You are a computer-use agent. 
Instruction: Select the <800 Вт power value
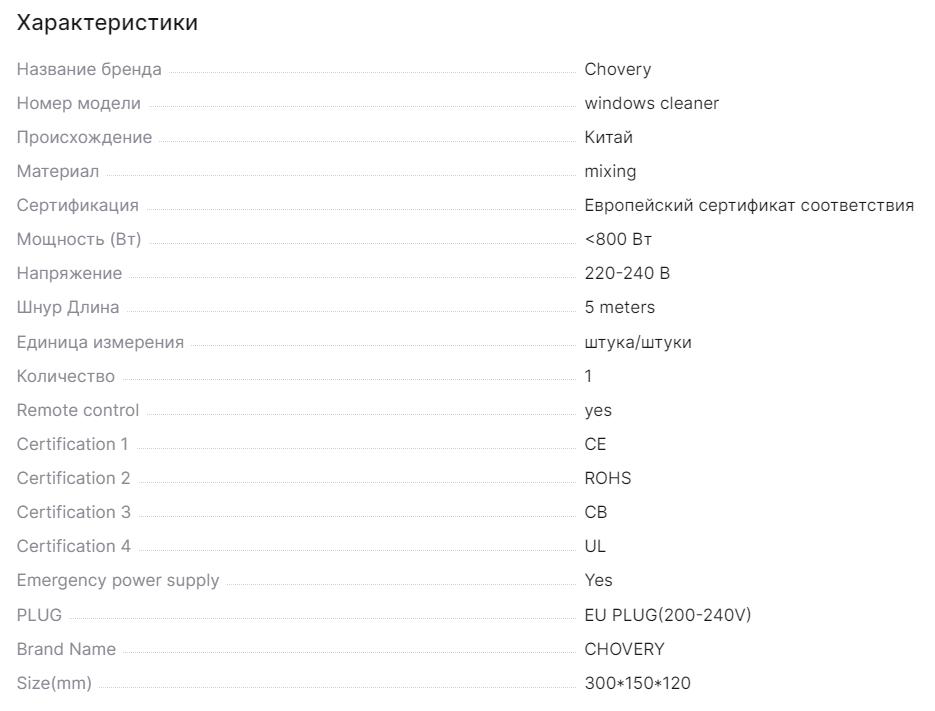coord(618,239)
